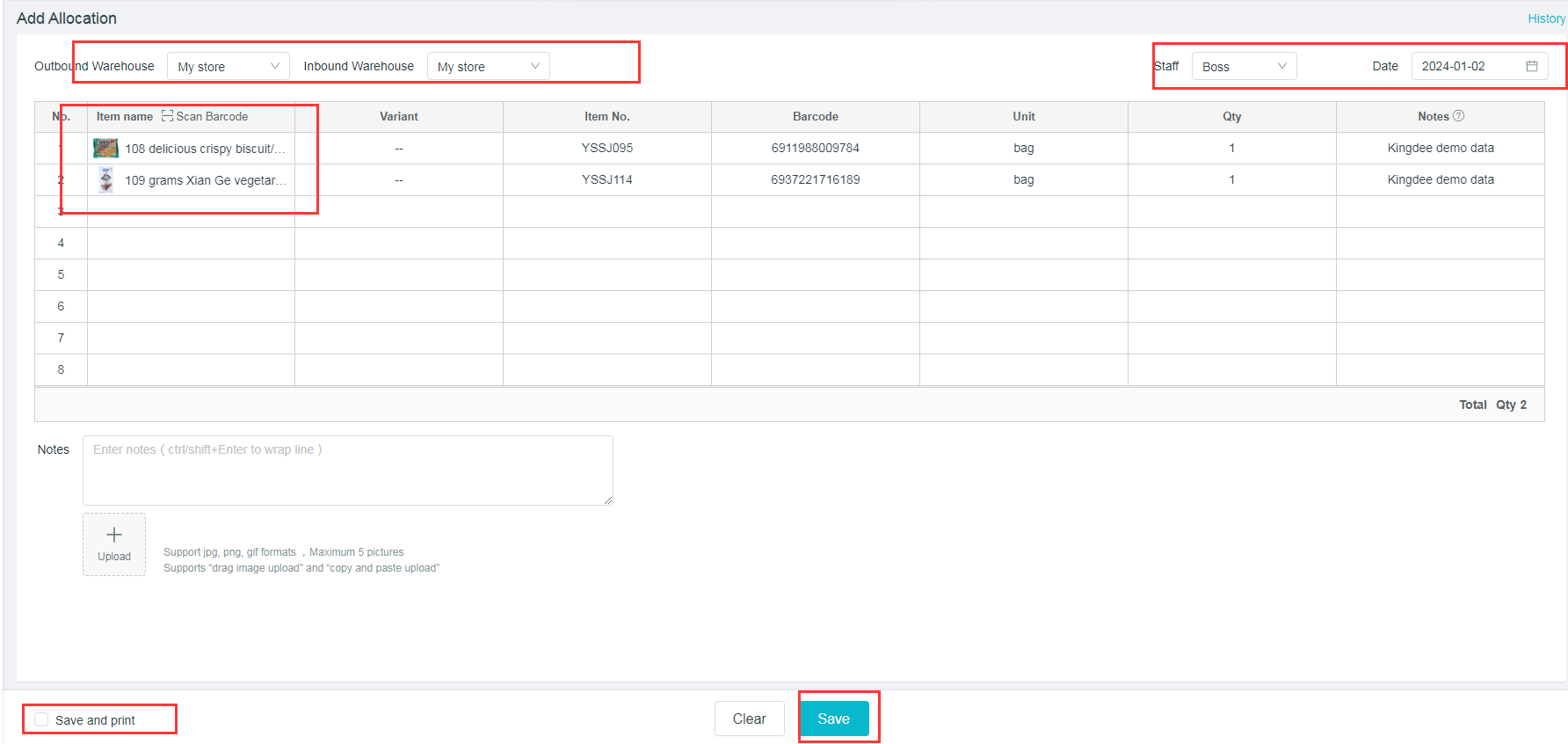Enable the Save and print checkbox
The height and width of the screenshot is (744, 1568).
coord(41,719)
